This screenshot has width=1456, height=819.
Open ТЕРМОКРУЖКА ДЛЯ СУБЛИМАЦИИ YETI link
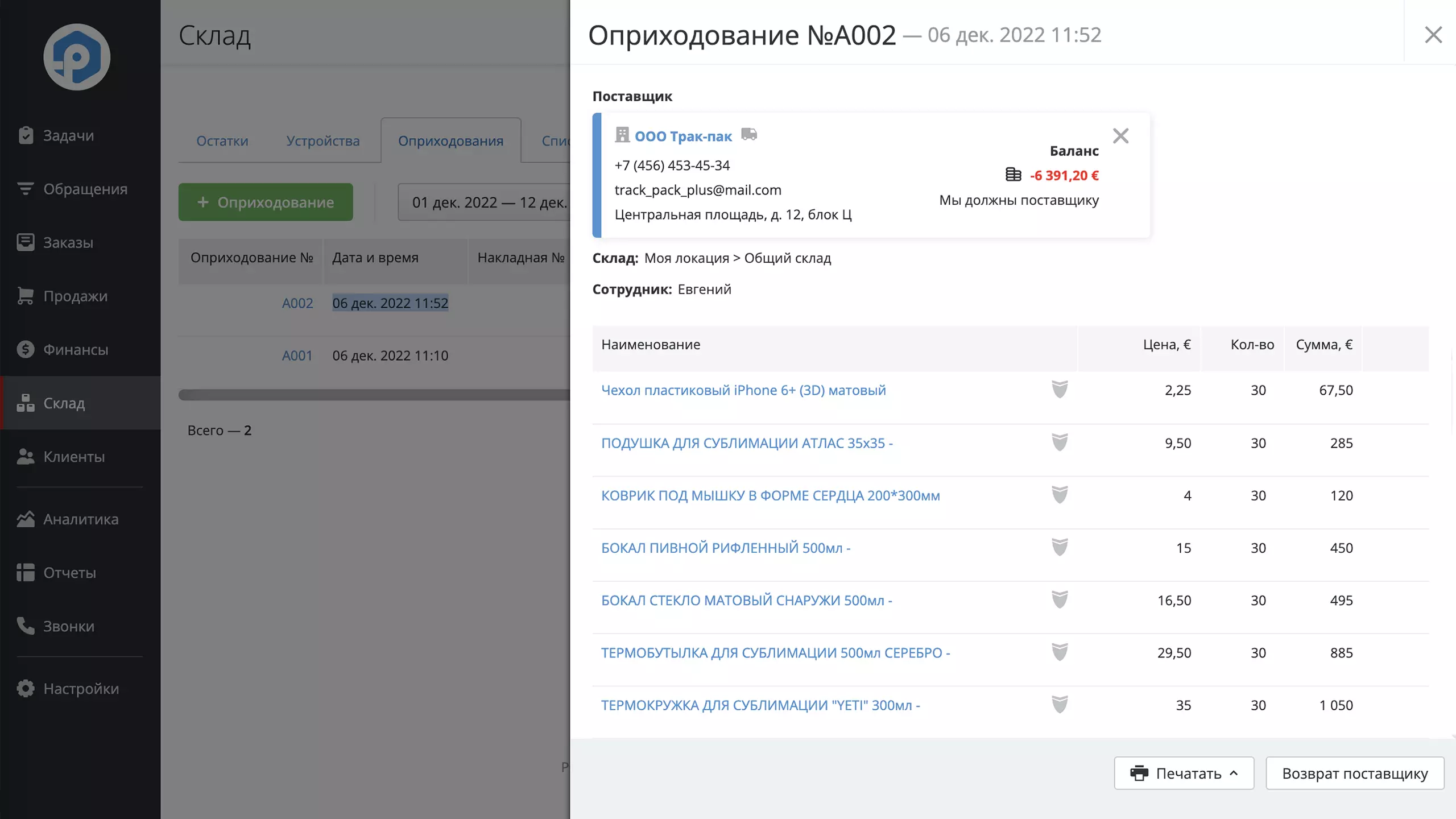(760, 705)
